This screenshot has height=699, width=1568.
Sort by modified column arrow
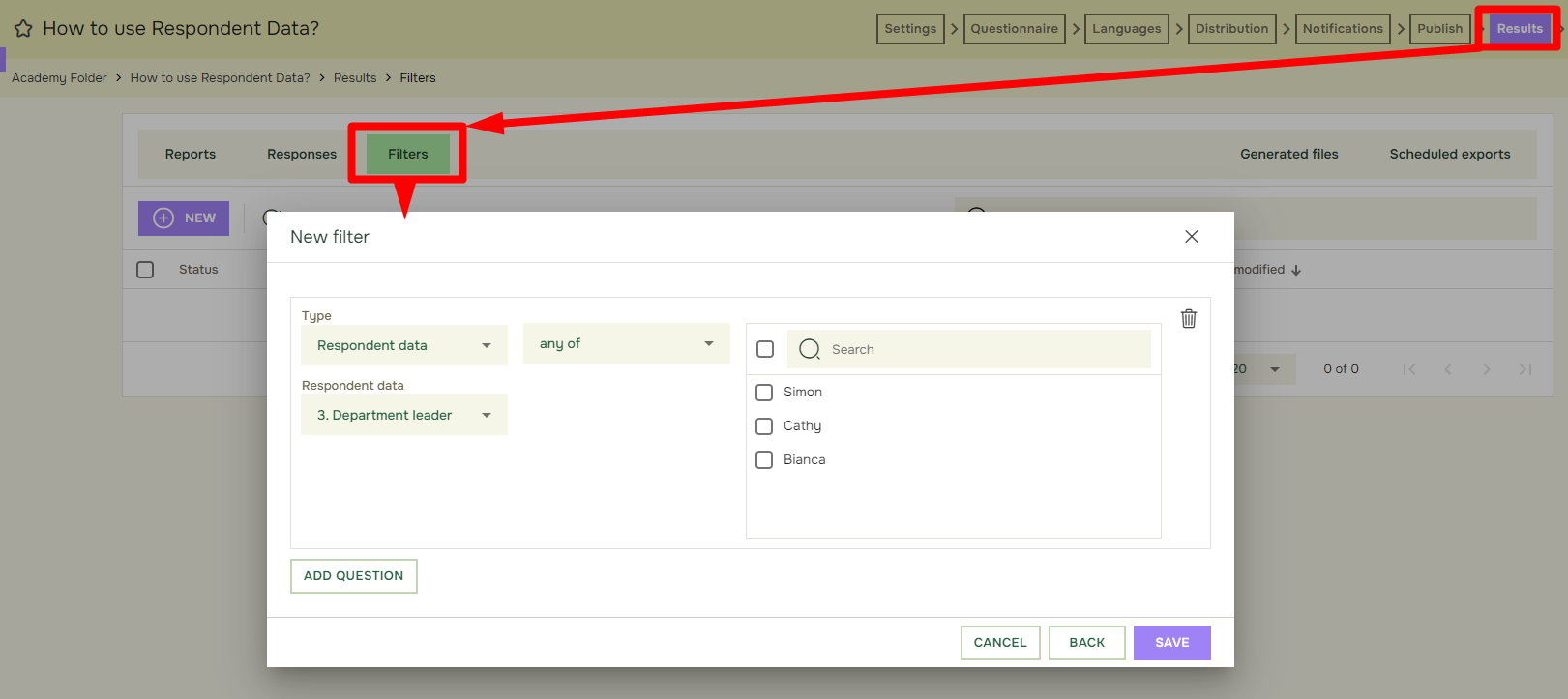(x=1296, y=271)
